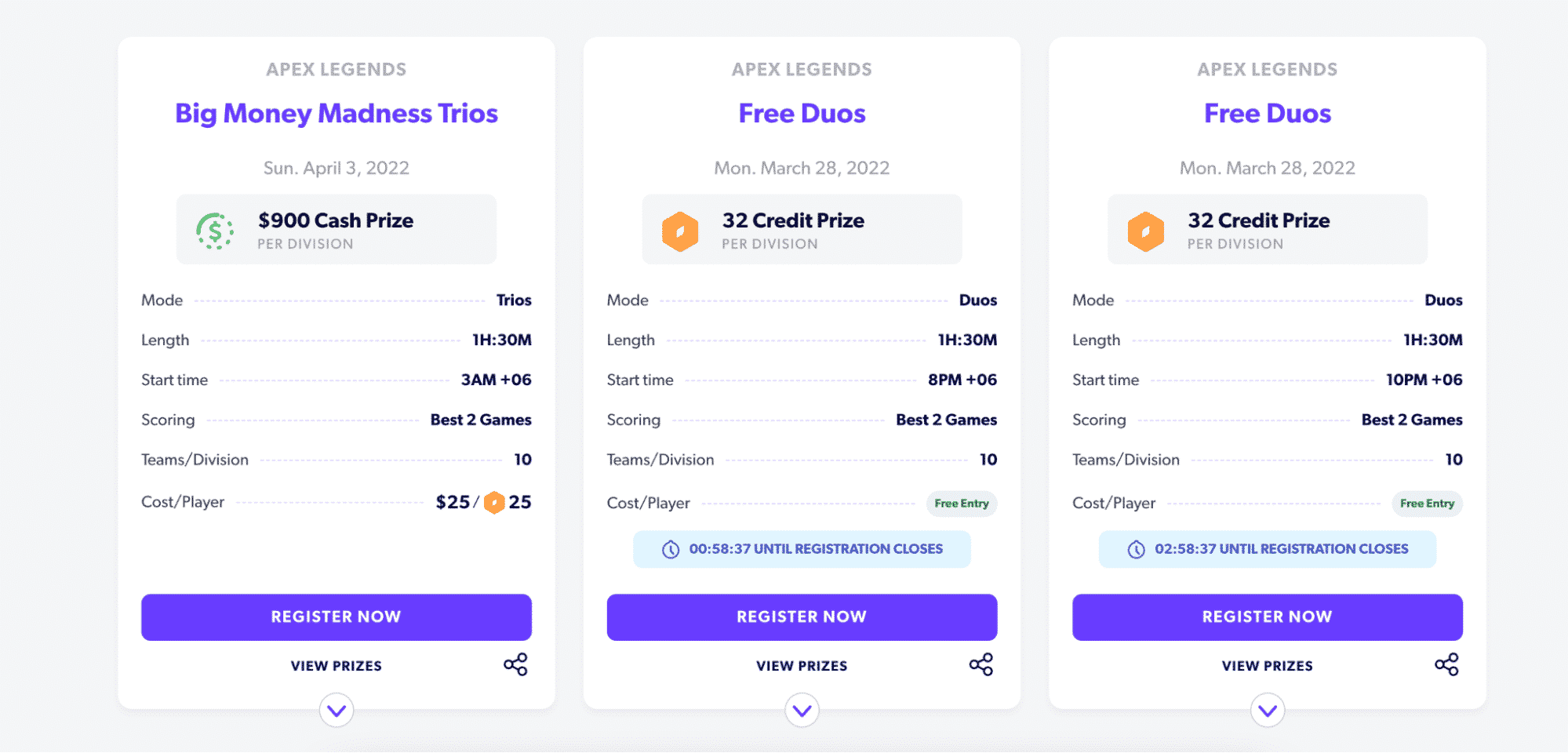This screenshot has height=753, width=1568.
Task: View prizes for 10PM Free Duos tournament
Action: 1268,666
